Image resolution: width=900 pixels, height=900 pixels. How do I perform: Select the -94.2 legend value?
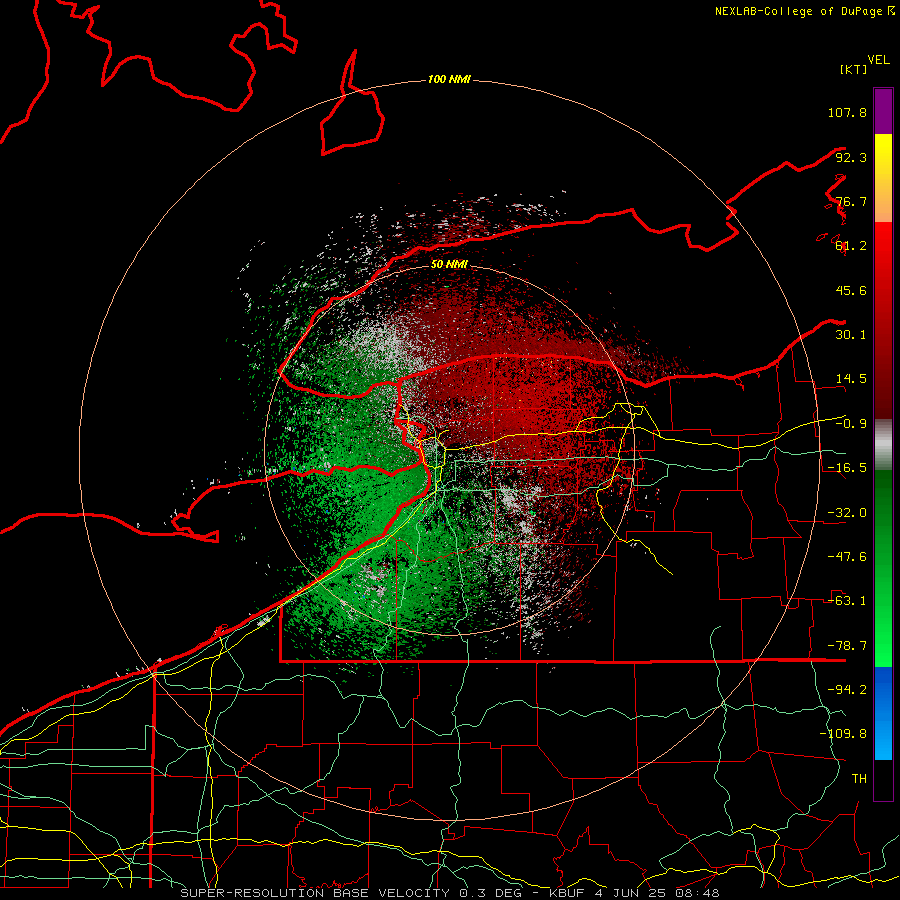(x=847, y=689)
